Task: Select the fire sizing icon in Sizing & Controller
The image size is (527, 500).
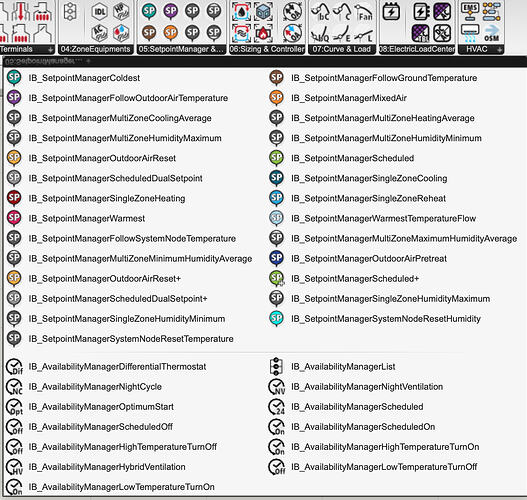Action: [263, 33]
